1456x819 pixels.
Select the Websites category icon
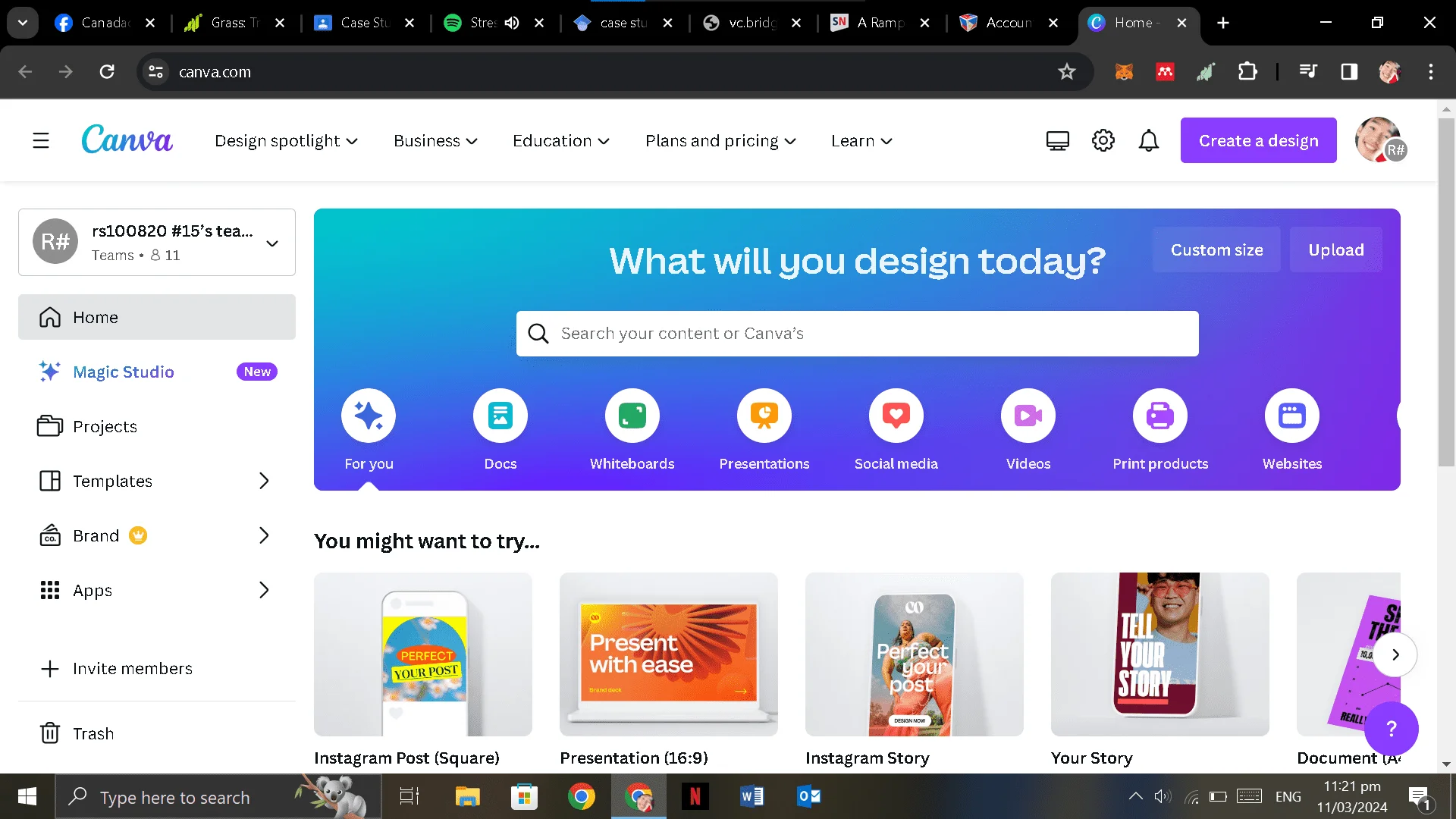tap(1292, 416)
